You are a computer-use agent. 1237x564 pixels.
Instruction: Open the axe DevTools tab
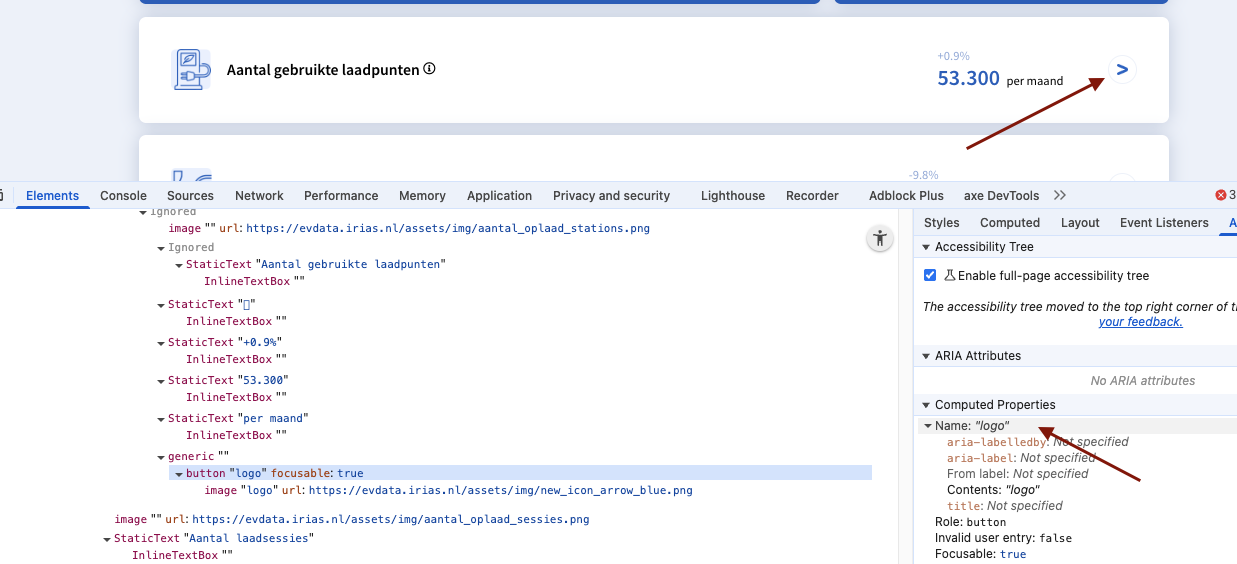1001,196
